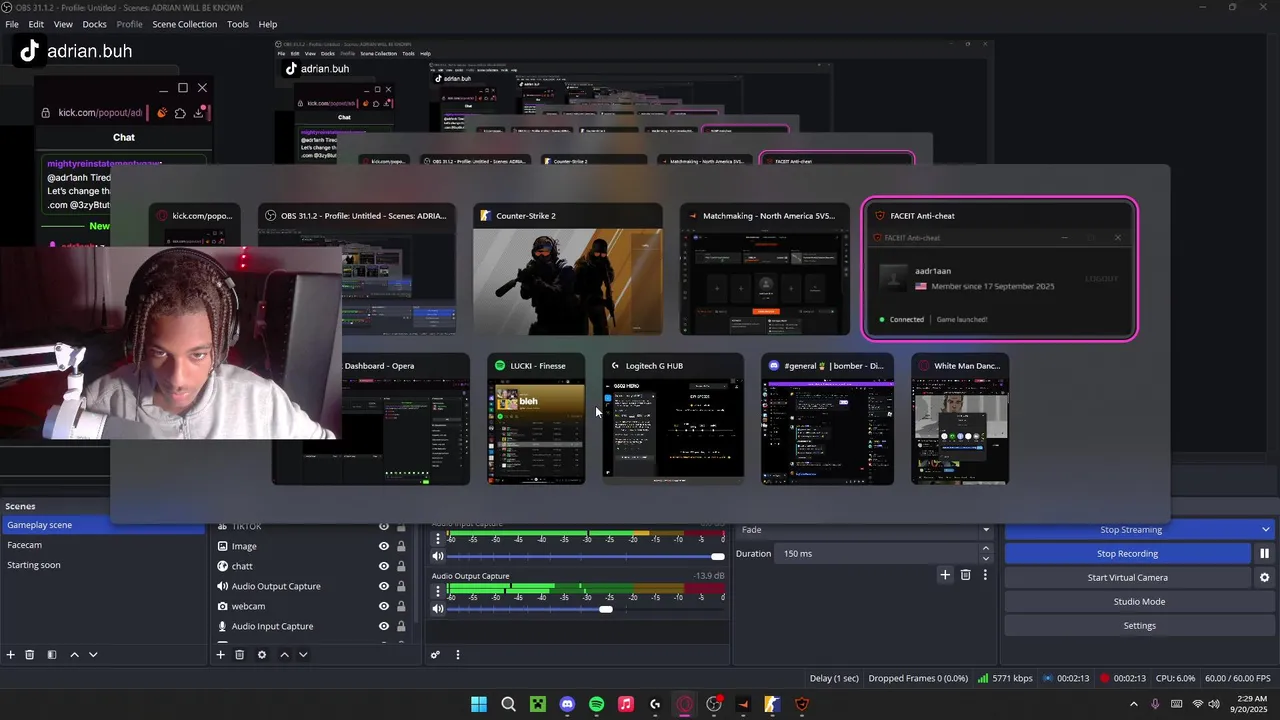Open Discord from the taskbar
This screenshot has height=720, width=1280.
[567, 704]
